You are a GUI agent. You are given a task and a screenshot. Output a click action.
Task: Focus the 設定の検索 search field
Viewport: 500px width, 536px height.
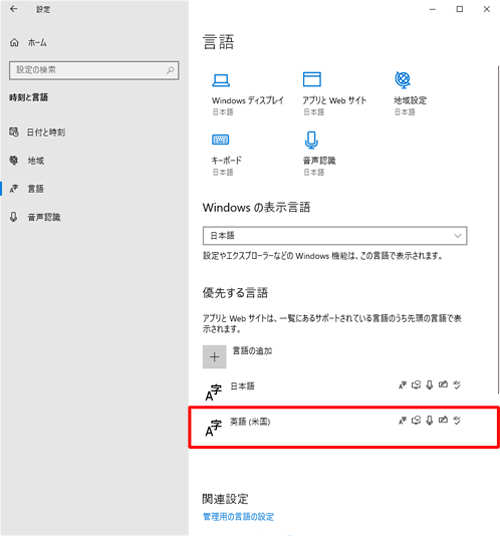94,70
